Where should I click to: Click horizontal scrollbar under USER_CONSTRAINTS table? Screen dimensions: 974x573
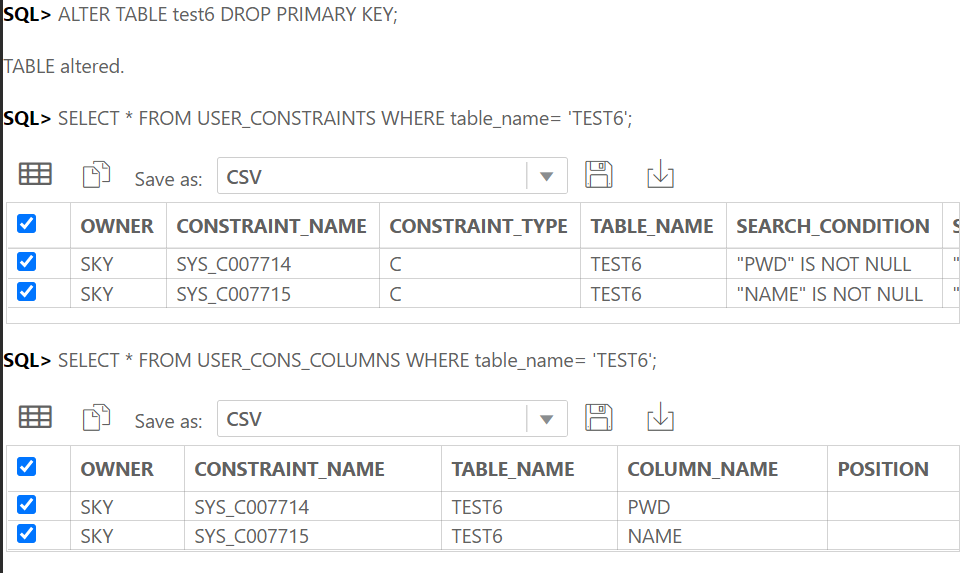coord(483,316)
